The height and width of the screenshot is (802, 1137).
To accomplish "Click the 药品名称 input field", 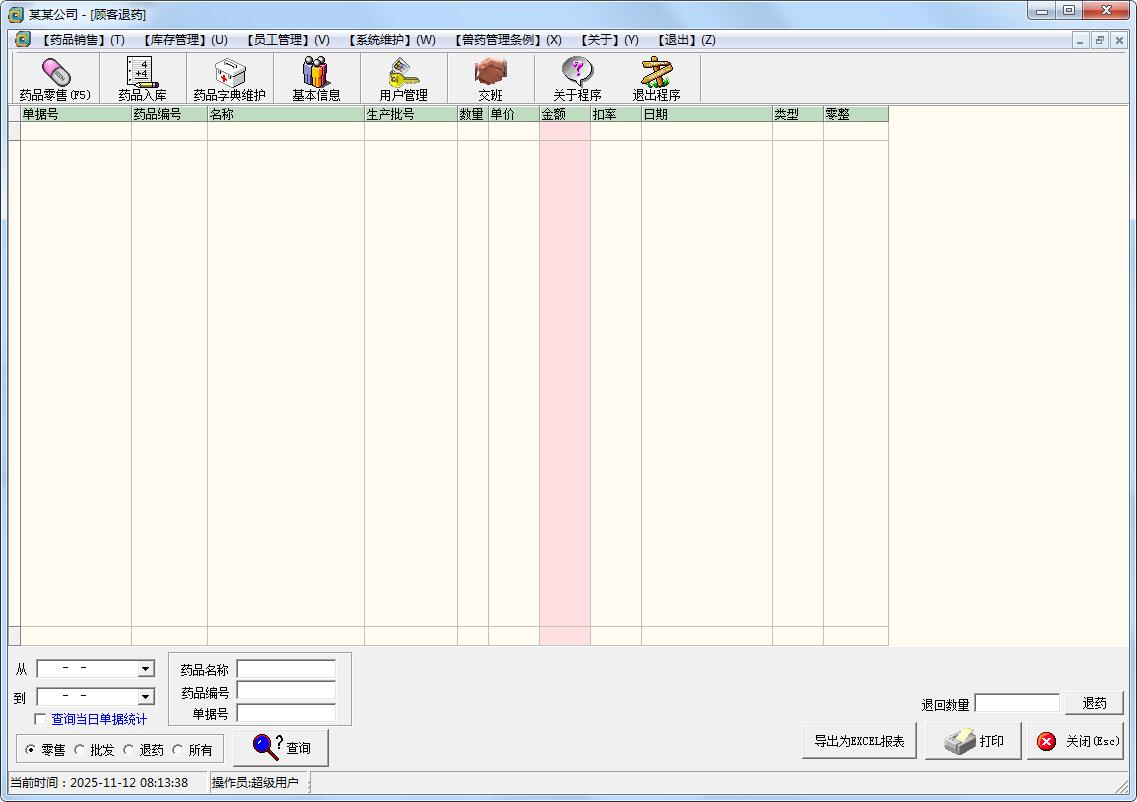I will click(x=286, y=669).
